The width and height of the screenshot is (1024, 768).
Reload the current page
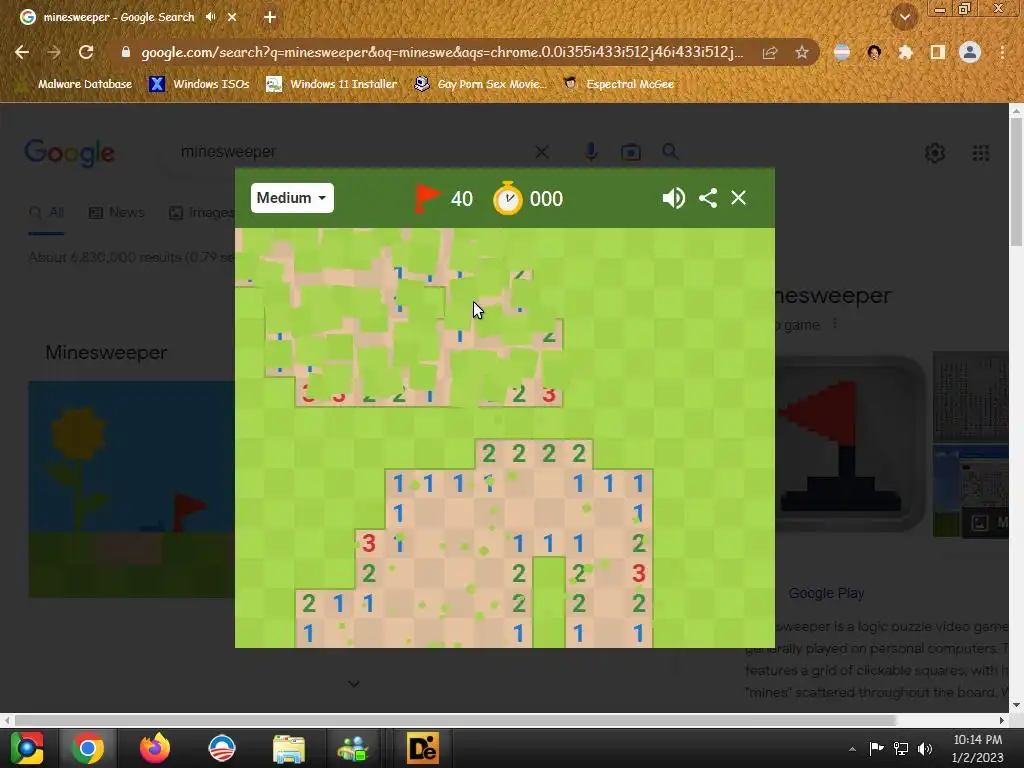[86, 52]
